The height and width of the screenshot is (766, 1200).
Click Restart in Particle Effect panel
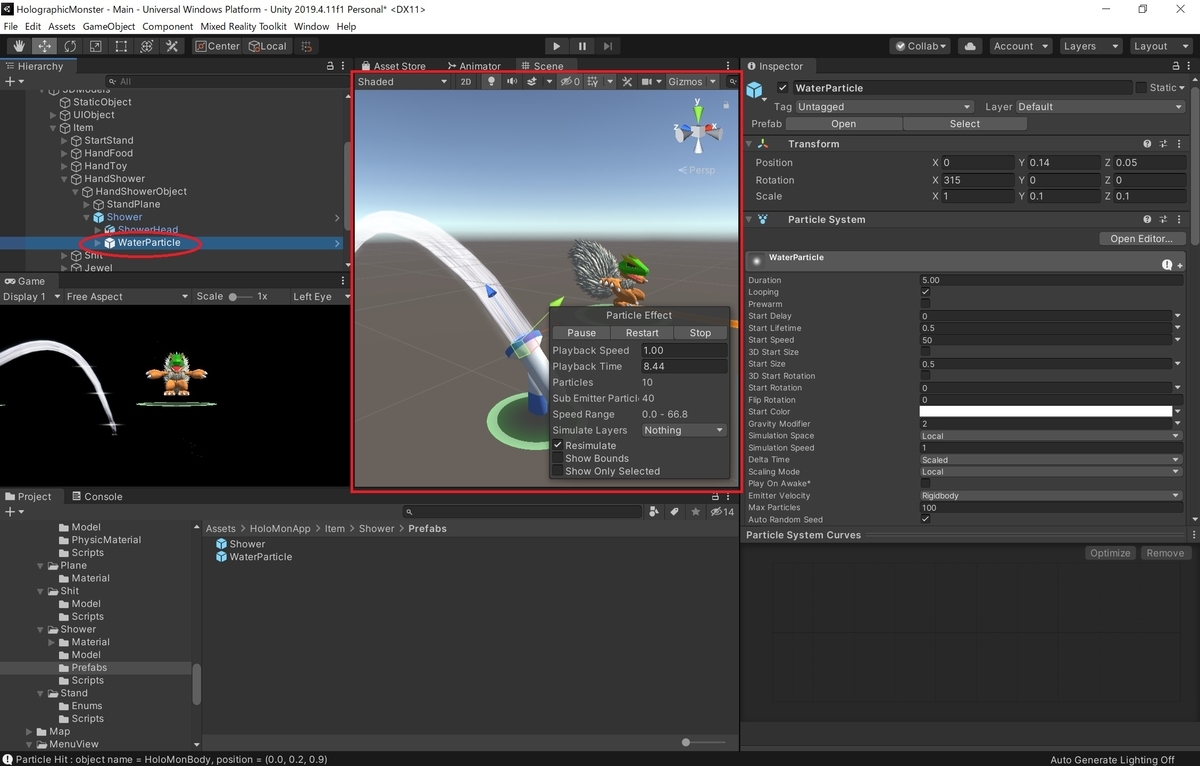pos(642,333)
